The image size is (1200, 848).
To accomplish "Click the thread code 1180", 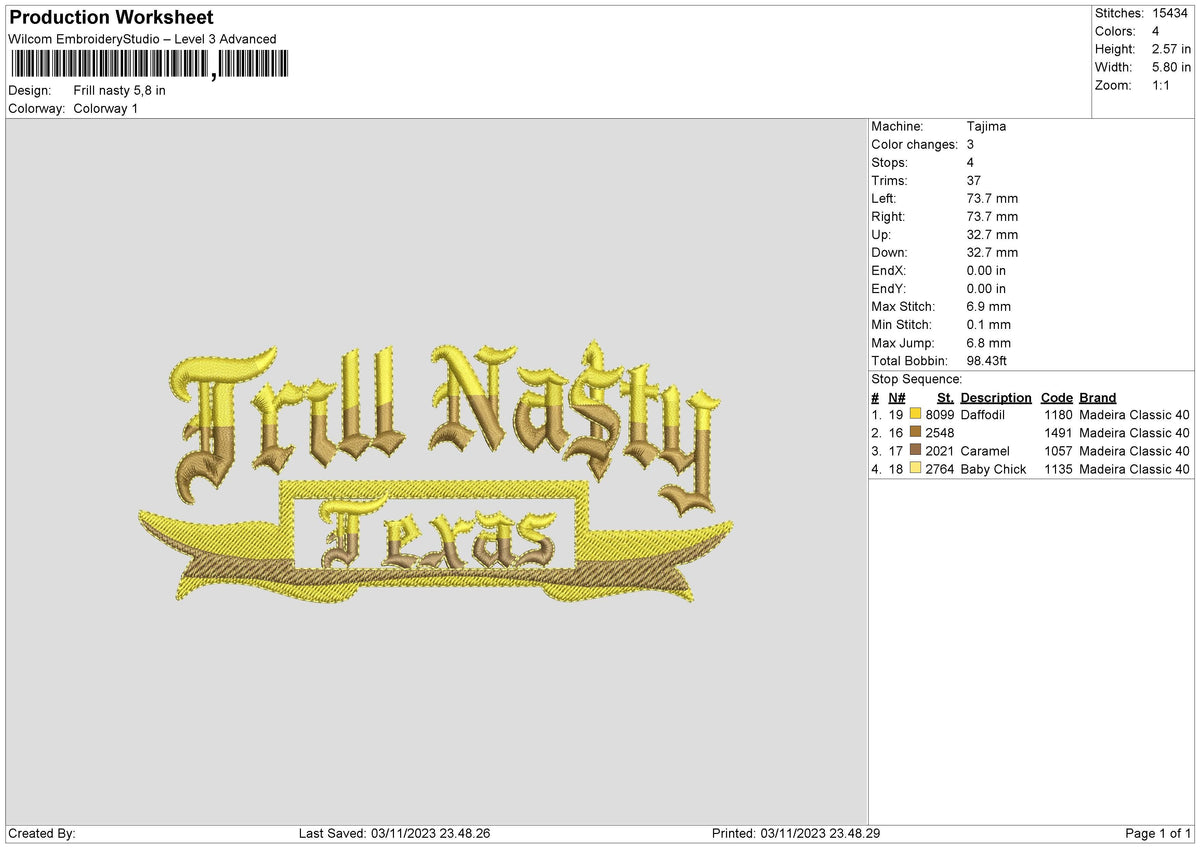I will click(1058, 414).
